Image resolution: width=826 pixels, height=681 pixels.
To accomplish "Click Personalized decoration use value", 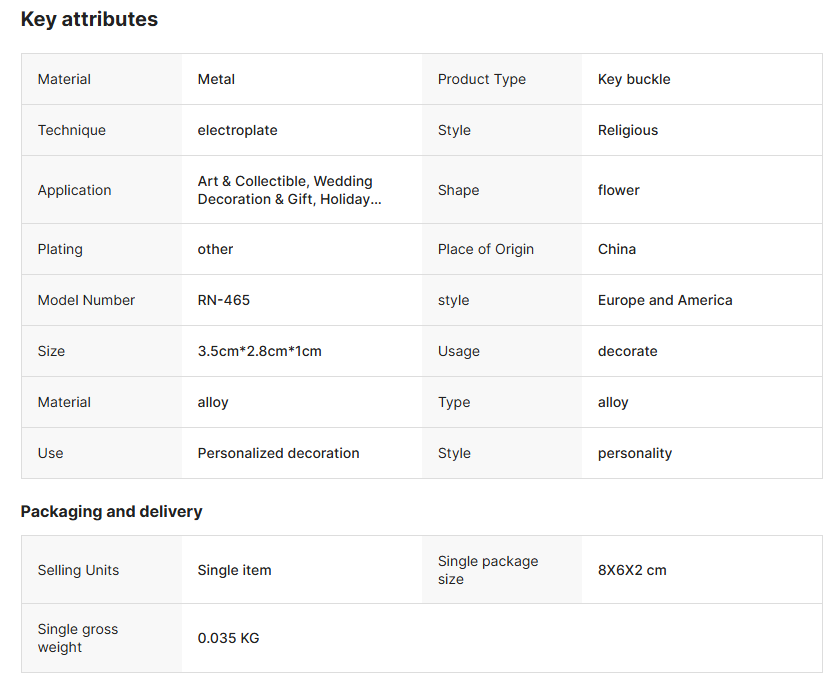I will coord(278,453).
